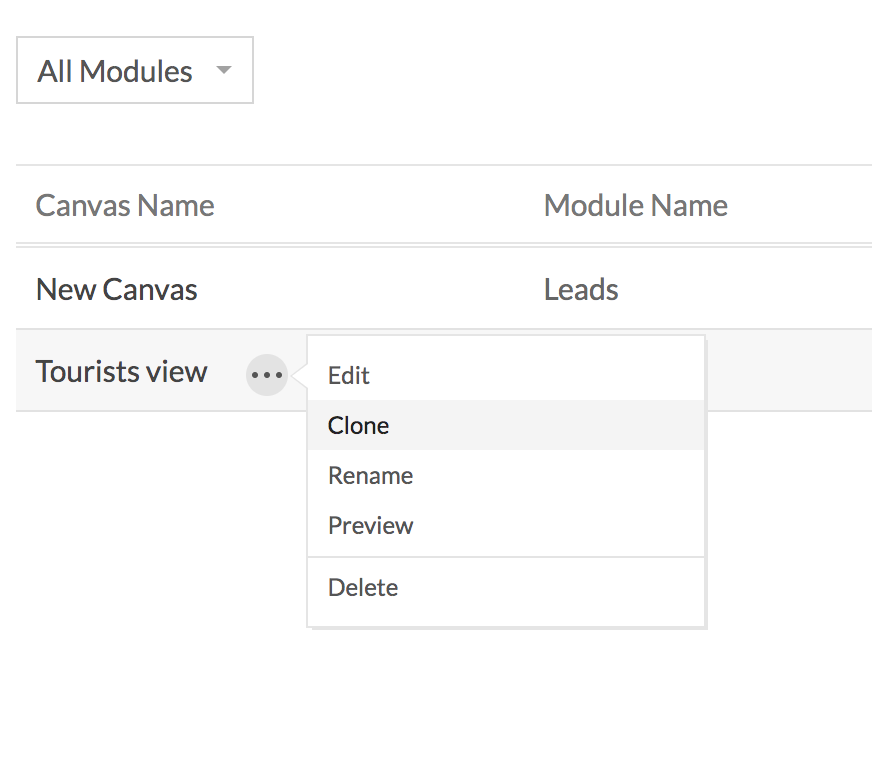Click the highlighted Tourists view row right of the menu
Screen dimensions: 872x782
coord(788,371)
